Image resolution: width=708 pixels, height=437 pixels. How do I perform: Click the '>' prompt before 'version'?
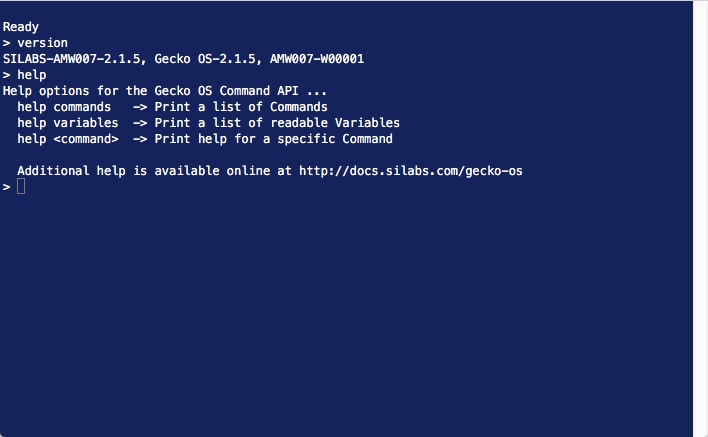(x=7, y=43)
